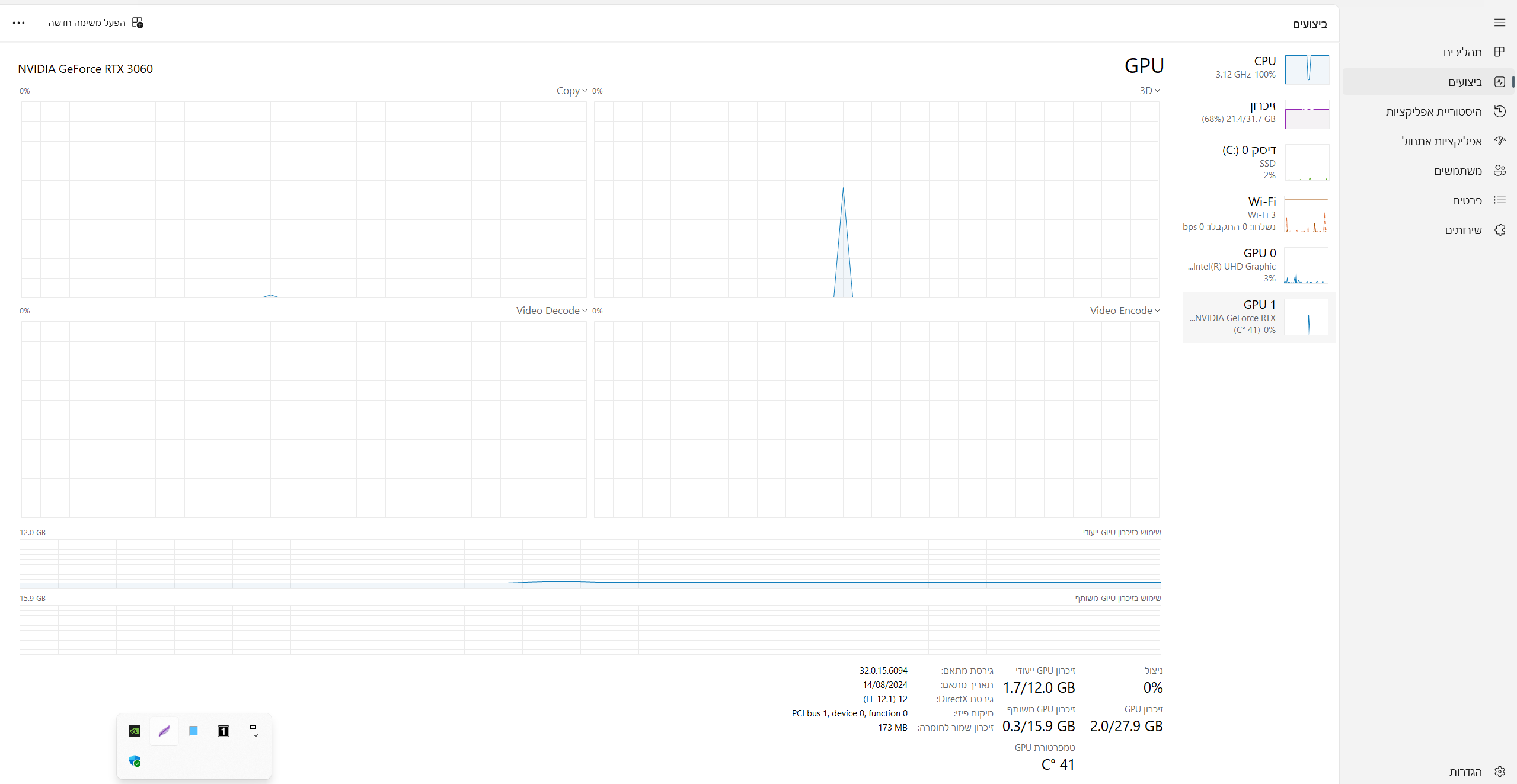Open the Video Decode engine dropdown

(x=551, y=311)
